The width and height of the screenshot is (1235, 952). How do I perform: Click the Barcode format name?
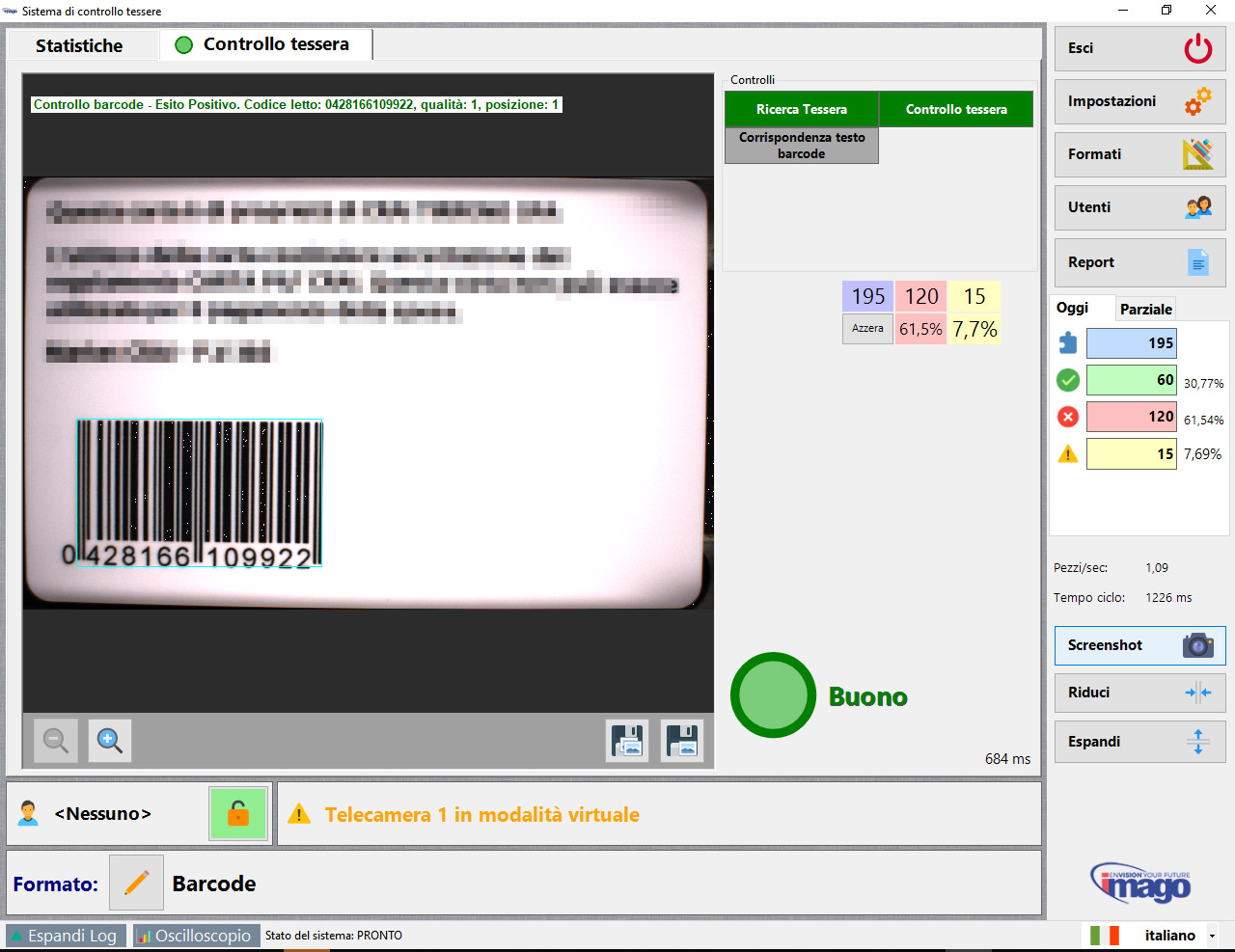pyautogui.click(x=214, y=884)
